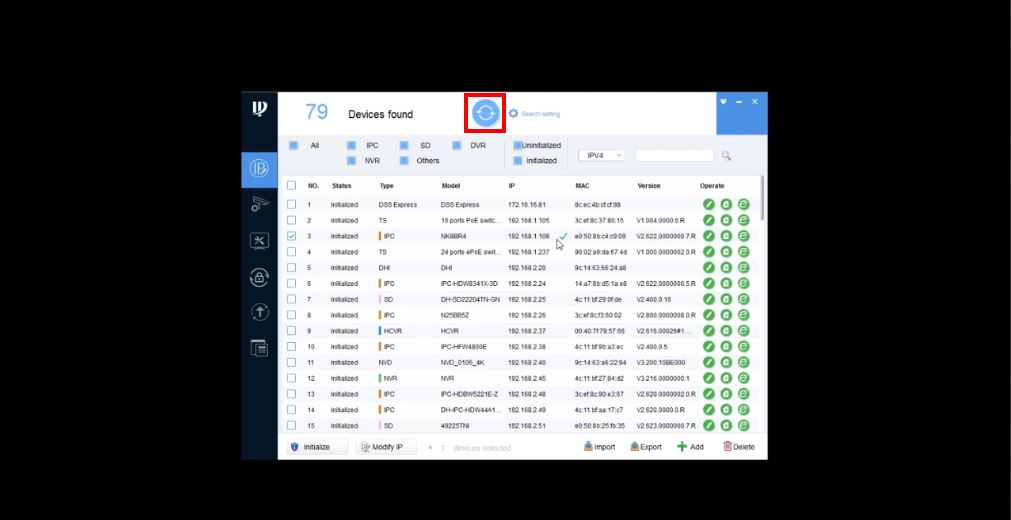Open the IPV4 dropdown
The width and height of the screenshot is (1011, 520).
pyautogui.click(x=602, y=155)
